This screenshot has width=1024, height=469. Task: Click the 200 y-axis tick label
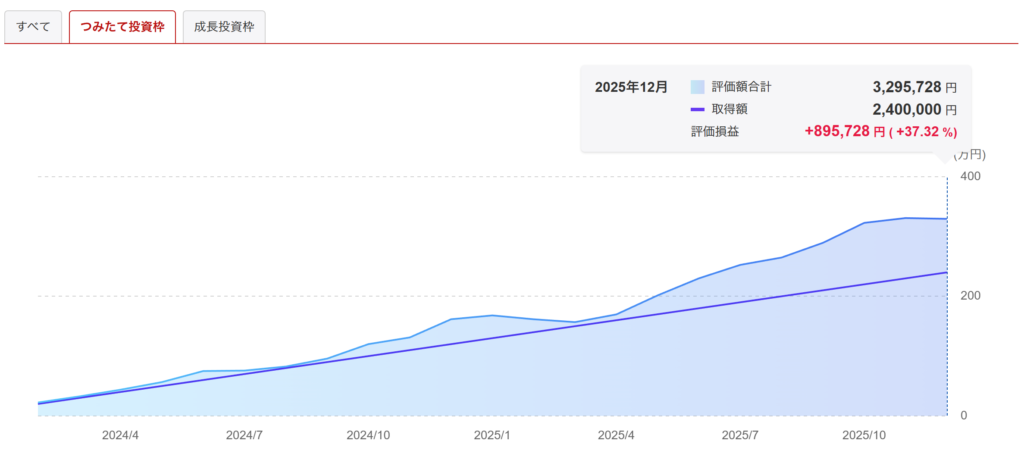tap(970, 296)
